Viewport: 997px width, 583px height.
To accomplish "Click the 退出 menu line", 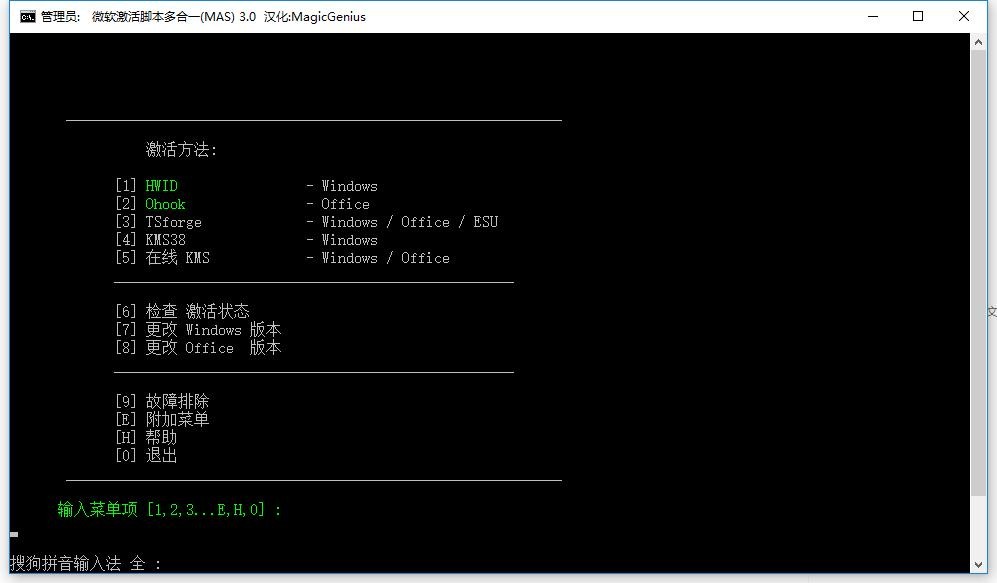I will coord(146,455).
